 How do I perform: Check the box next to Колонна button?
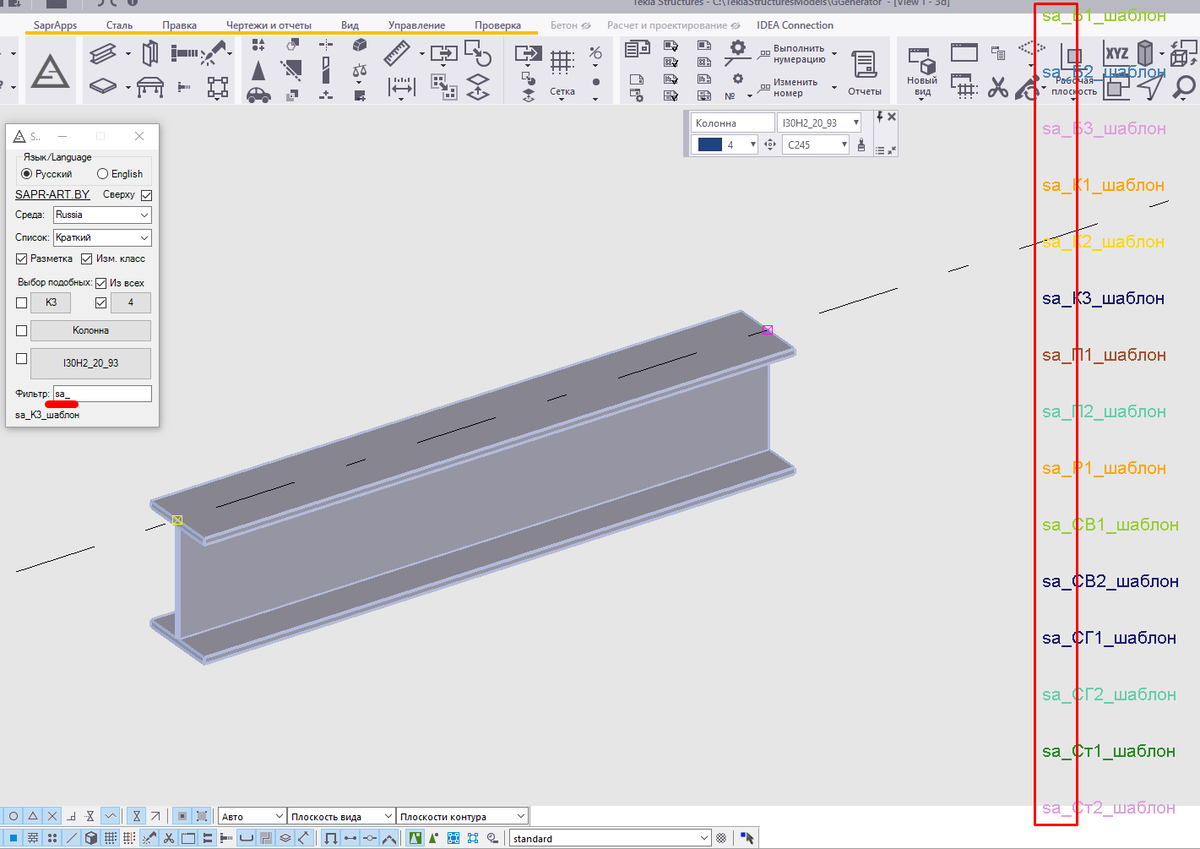pos(22,330)
